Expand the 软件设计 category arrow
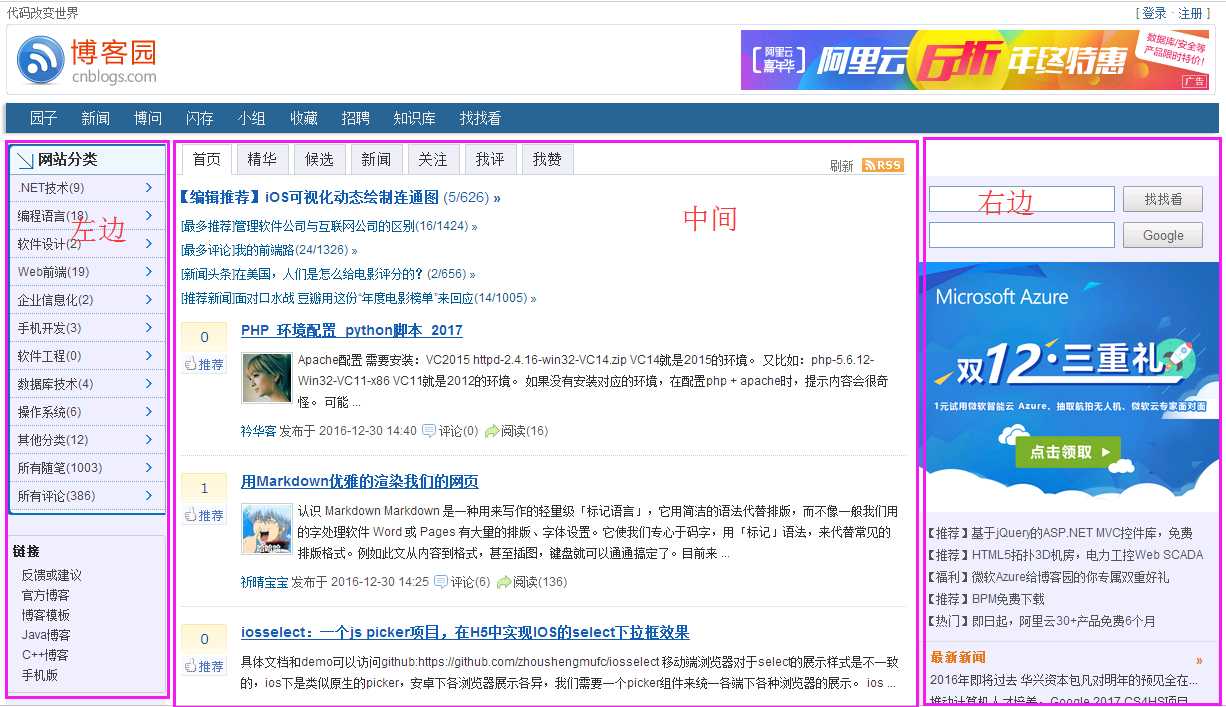The image size is (1226, 707). 148,243
